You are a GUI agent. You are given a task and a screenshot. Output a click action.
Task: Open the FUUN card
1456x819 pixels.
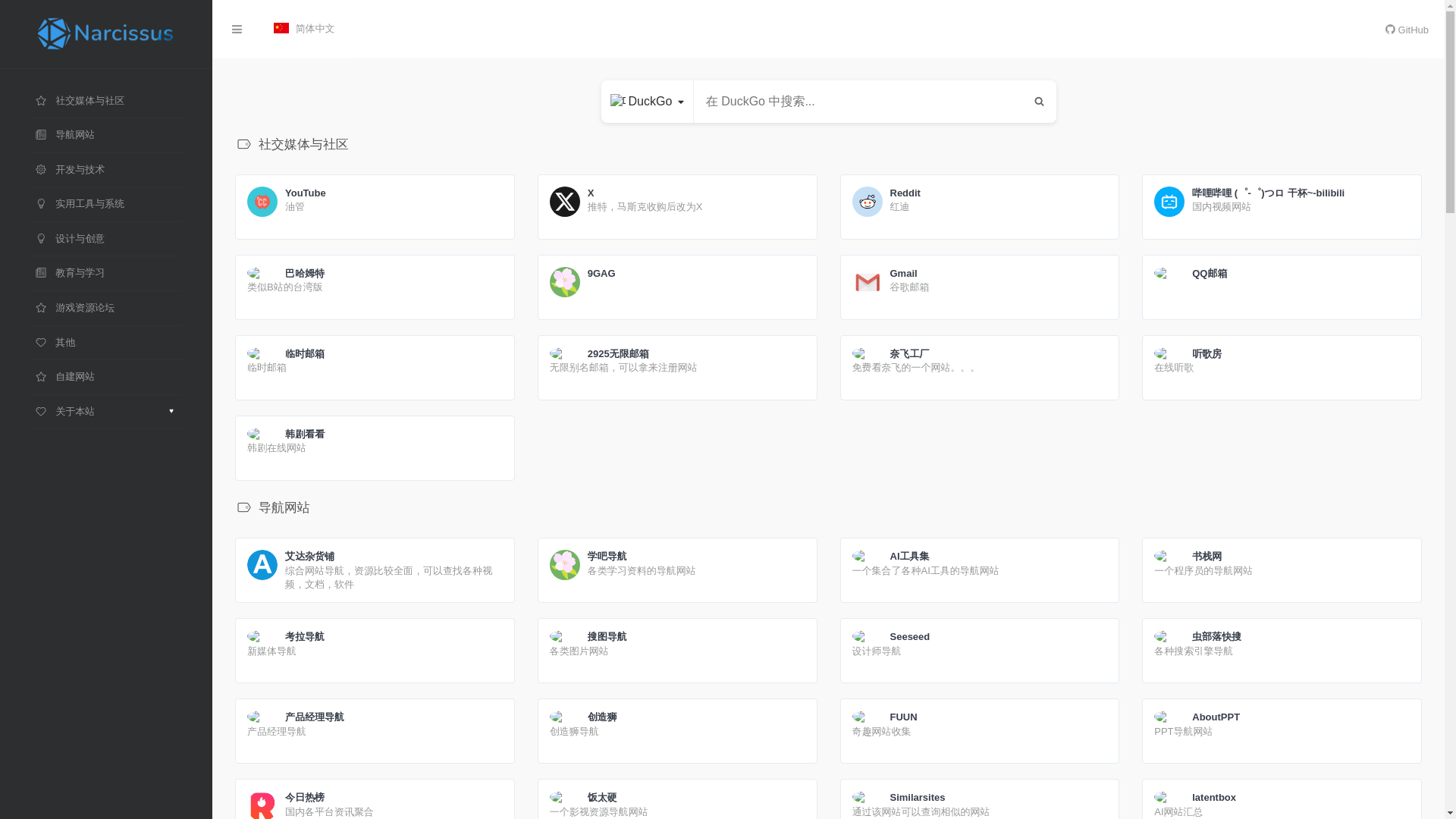pos(980,731)
